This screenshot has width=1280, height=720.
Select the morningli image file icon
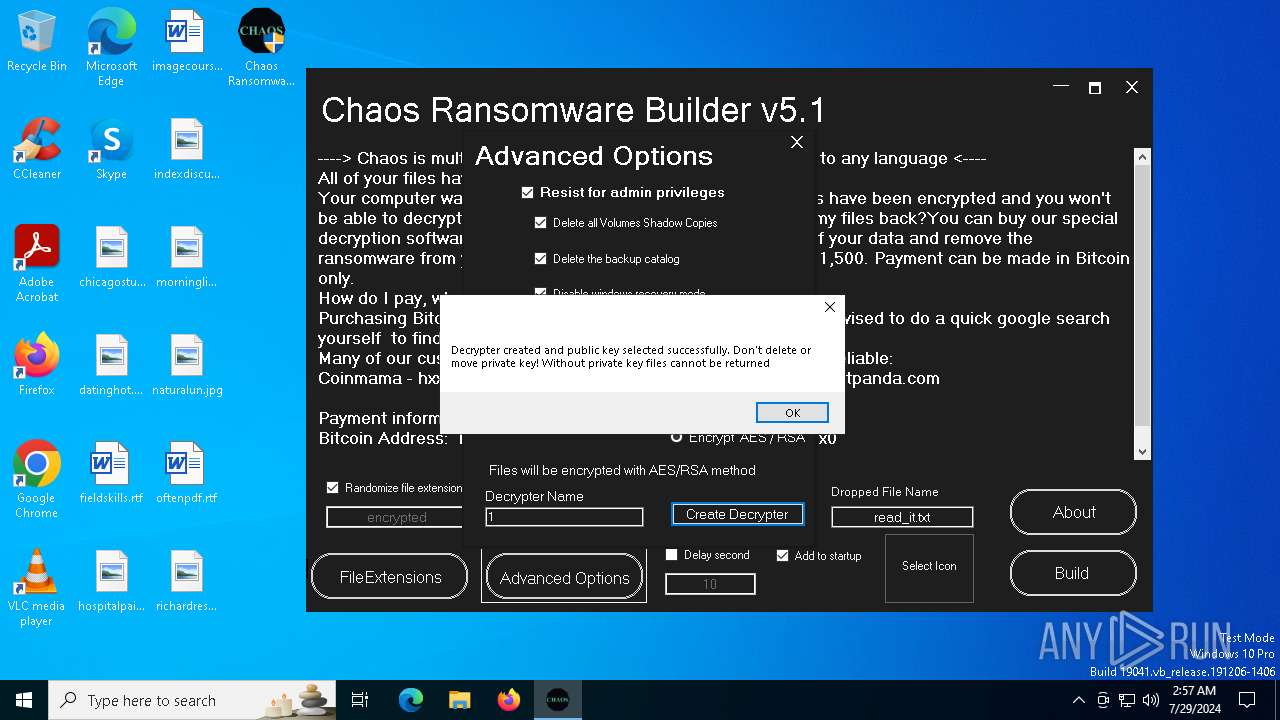[x=187, y=257]
